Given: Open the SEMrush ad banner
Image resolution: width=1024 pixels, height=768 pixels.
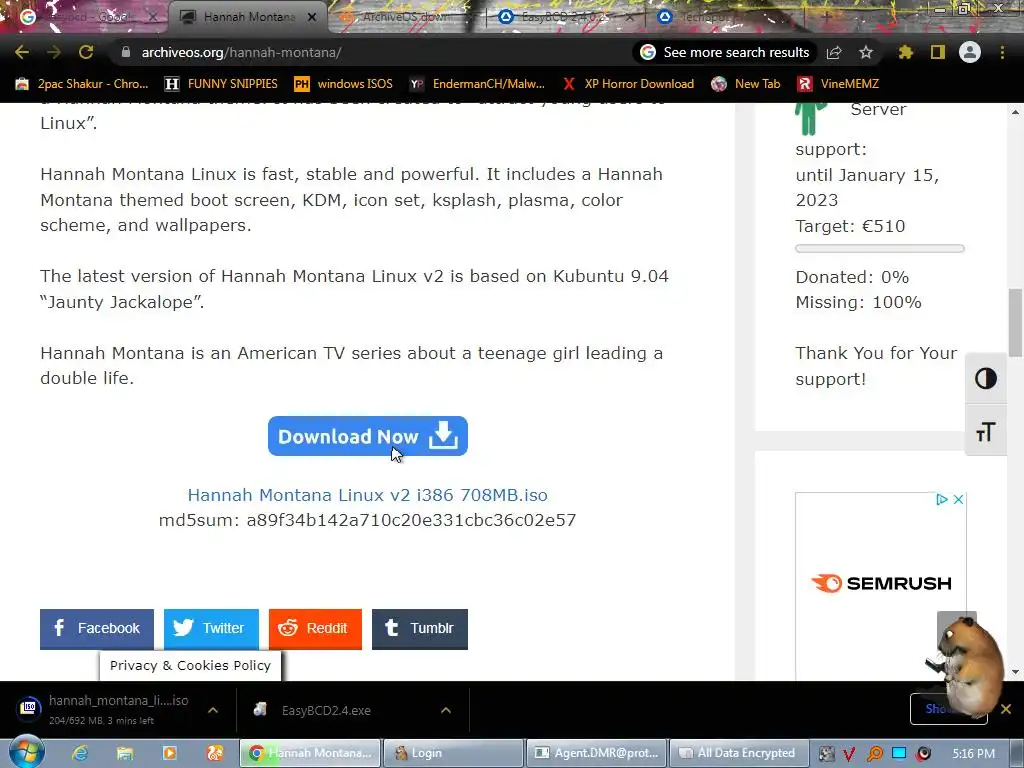Looking at the screenshot, I should coord(880,583).
